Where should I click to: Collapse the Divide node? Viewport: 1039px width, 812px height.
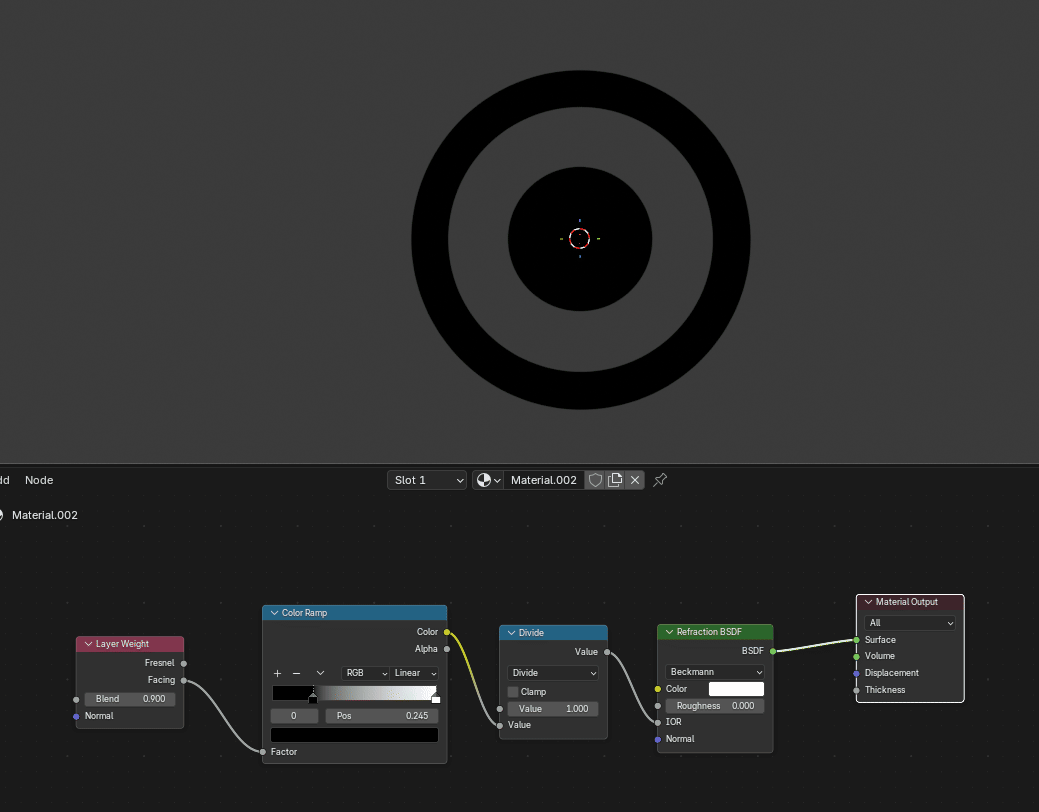[512, 633]
